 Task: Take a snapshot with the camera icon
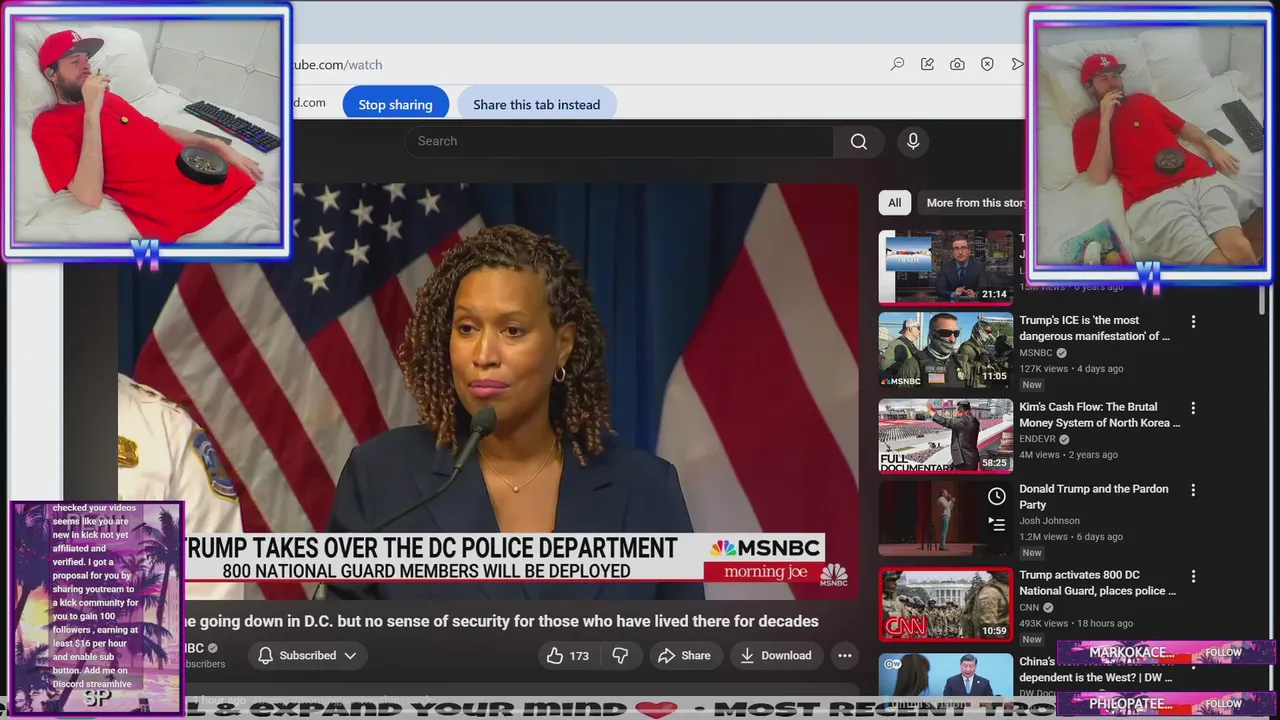[957, 64]
